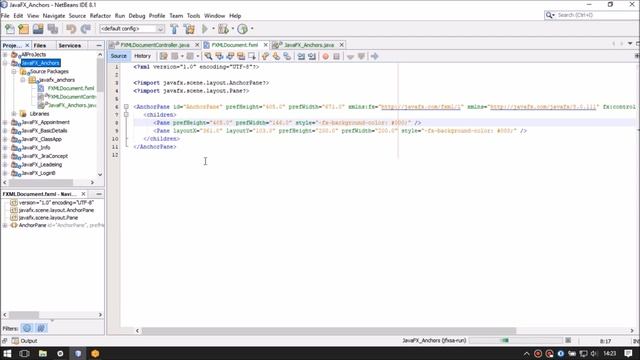Open Windows Start menu

tap(7, 353)
